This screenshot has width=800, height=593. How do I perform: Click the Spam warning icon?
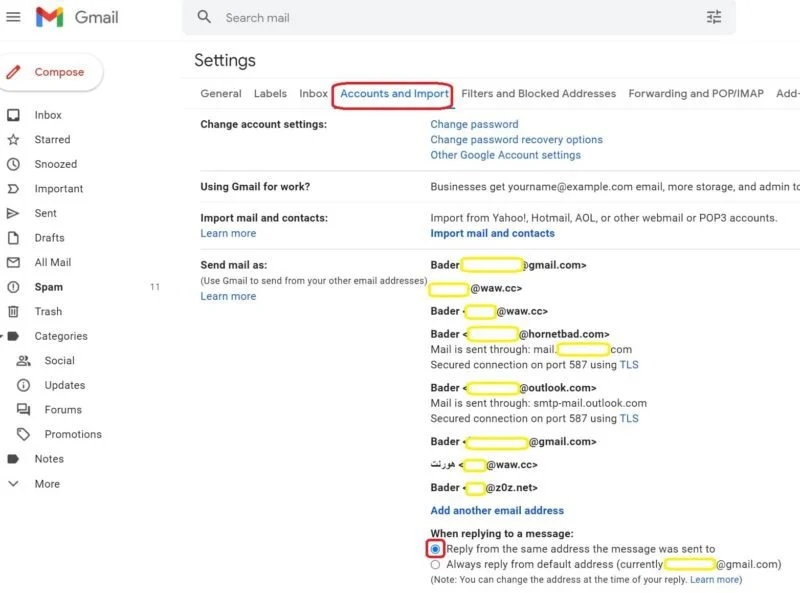13,287
